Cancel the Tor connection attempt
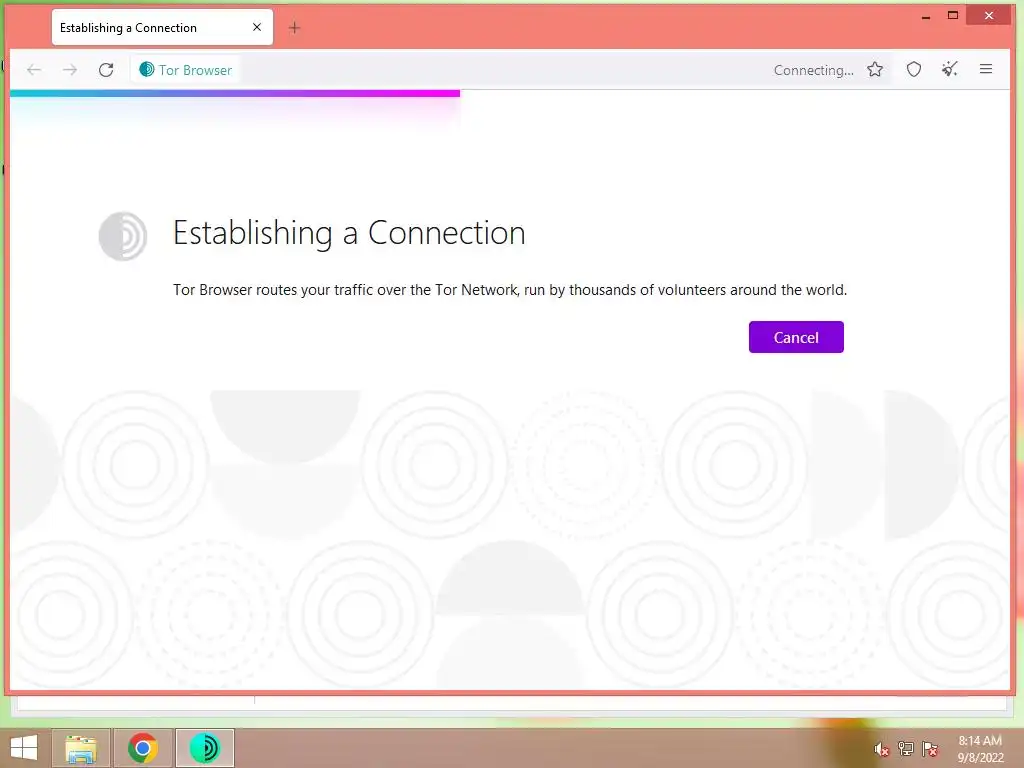This screenshot has width=1024, height=768. [x=795, y=337]
